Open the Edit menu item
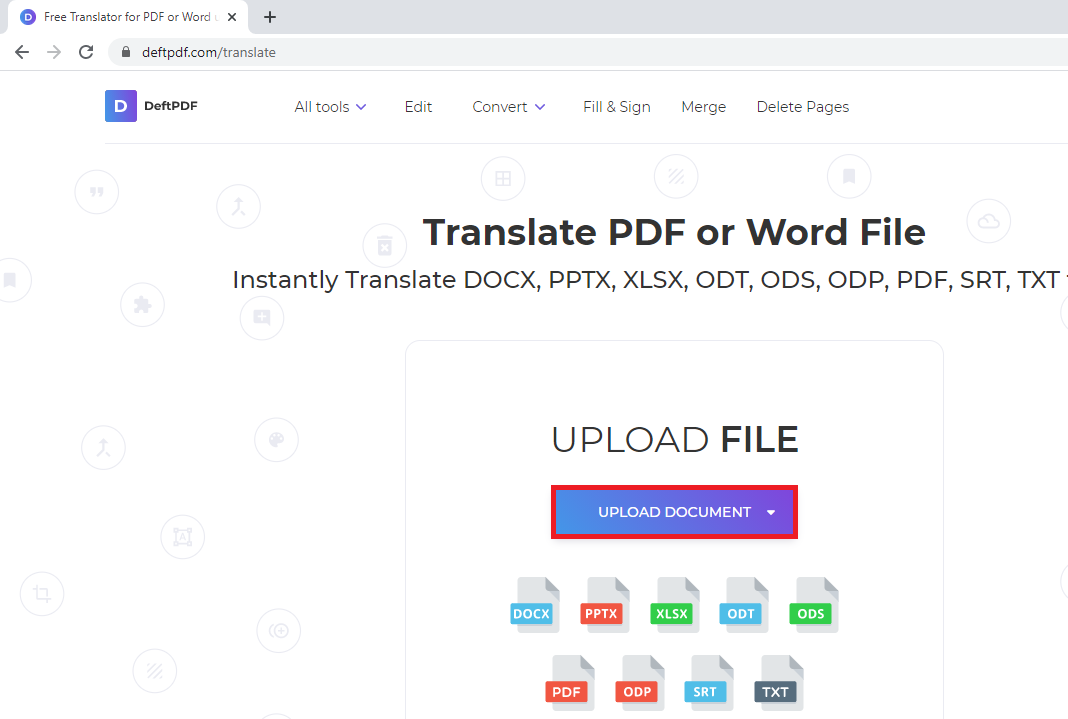 tap(418, 107)
